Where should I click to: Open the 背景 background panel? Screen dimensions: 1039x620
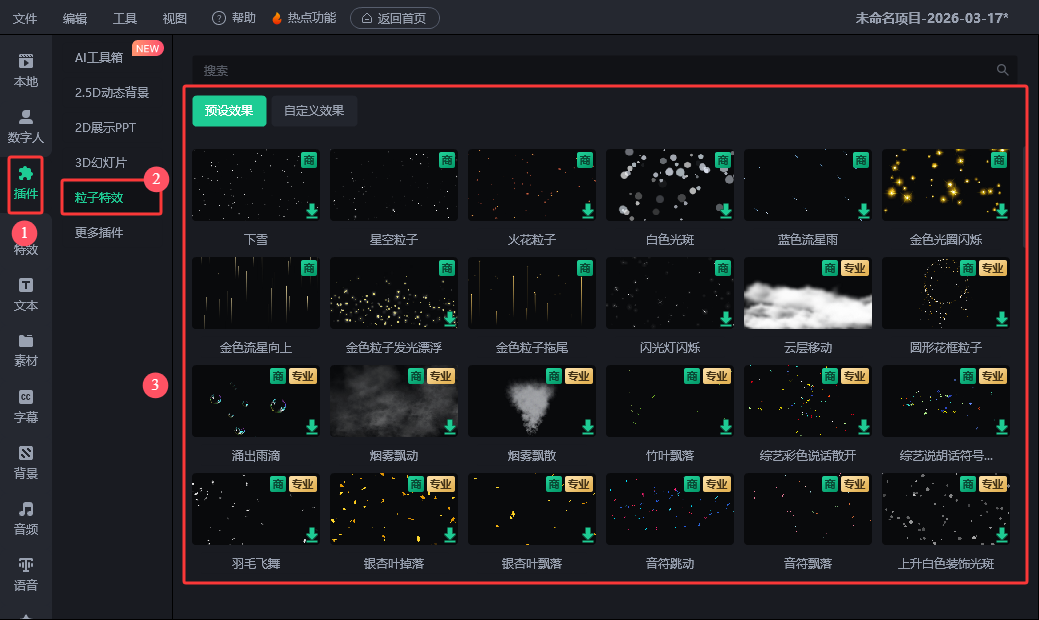click(x=26, y=462)
